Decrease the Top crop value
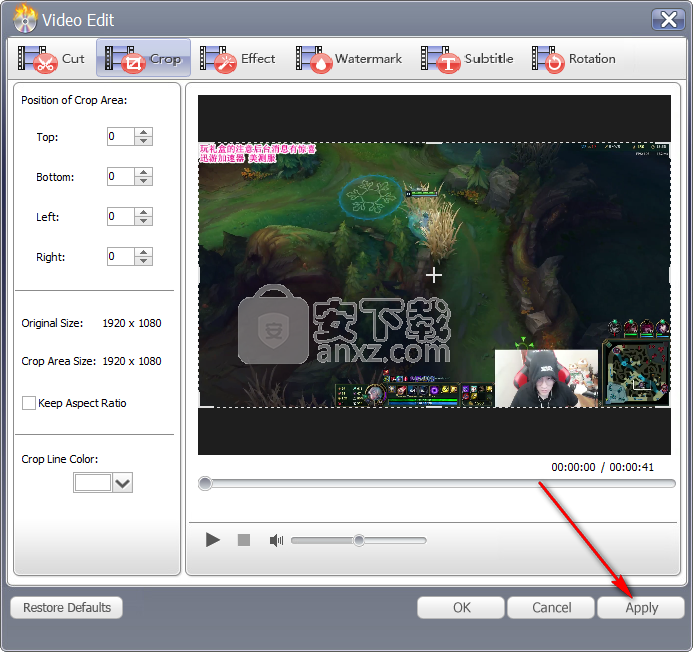 (x=144, y=141)
